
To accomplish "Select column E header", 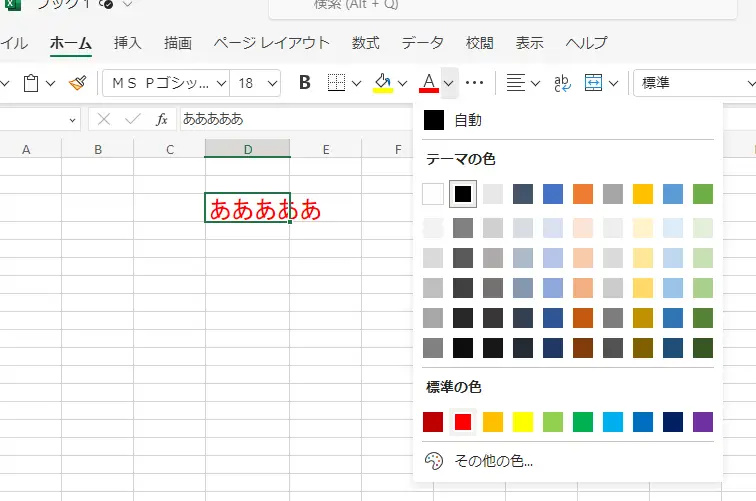I will pos(326,149).
